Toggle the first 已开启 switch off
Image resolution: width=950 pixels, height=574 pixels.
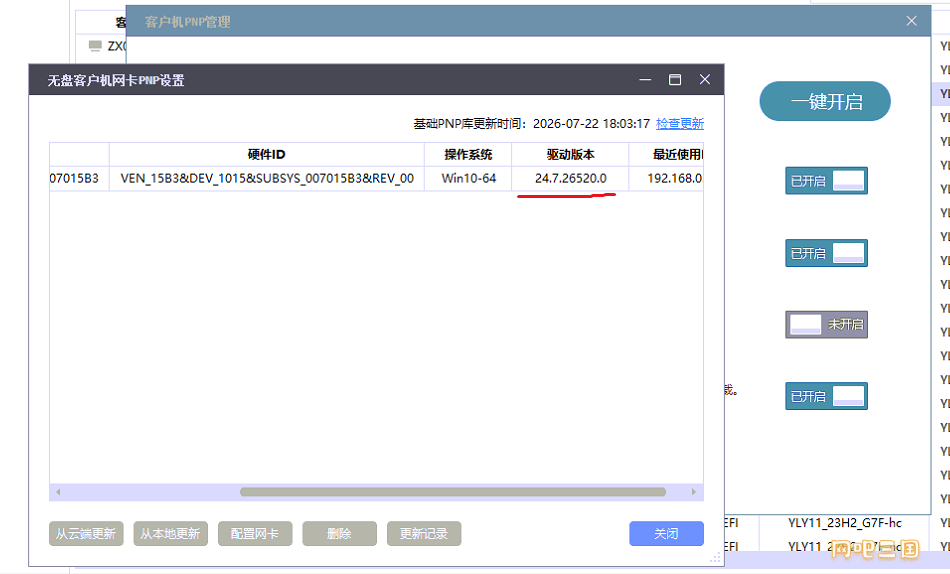coord(826,181)
